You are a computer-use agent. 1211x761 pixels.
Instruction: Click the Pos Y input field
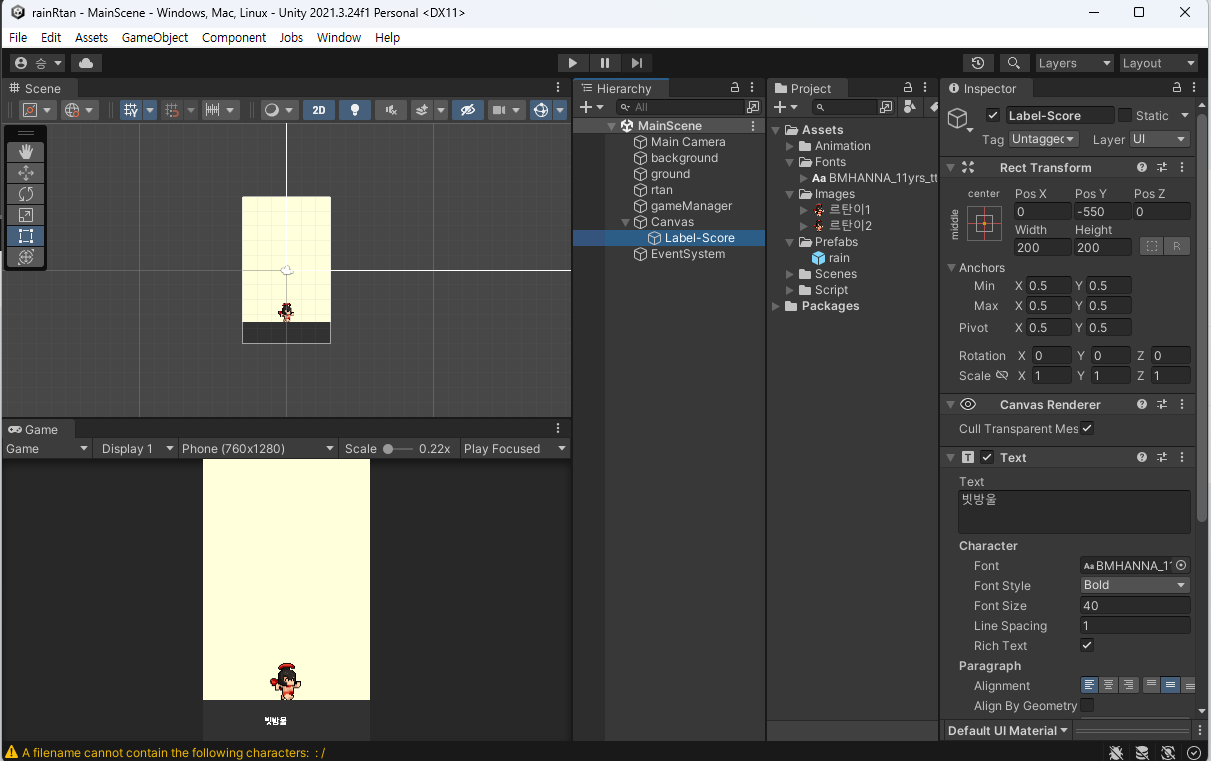click(1103, 212)
